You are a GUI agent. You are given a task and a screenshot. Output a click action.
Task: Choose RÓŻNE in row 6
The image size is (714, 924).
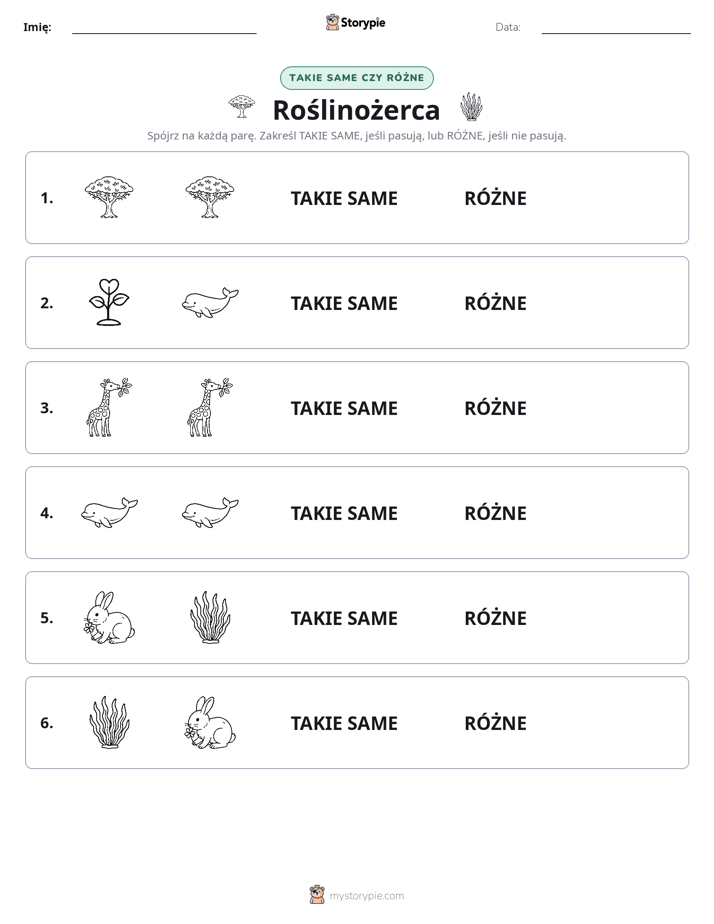pos(495,722)
